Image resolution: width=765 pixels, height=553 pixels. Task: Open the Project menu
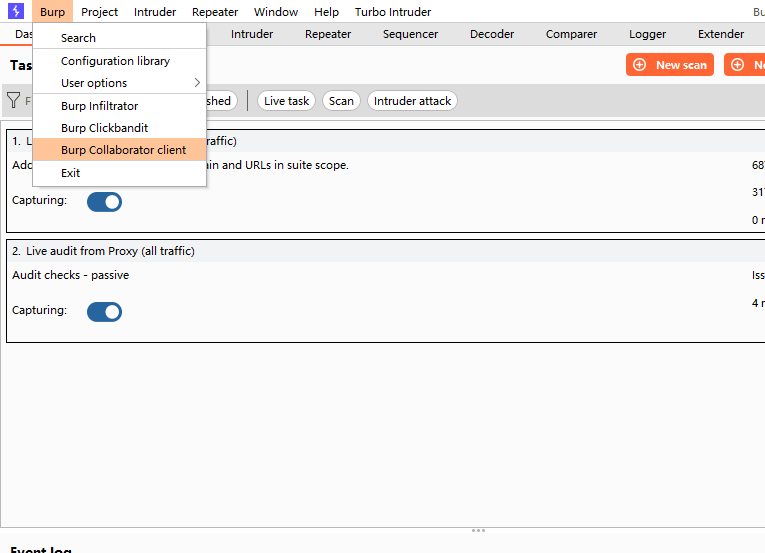[100, 12]
